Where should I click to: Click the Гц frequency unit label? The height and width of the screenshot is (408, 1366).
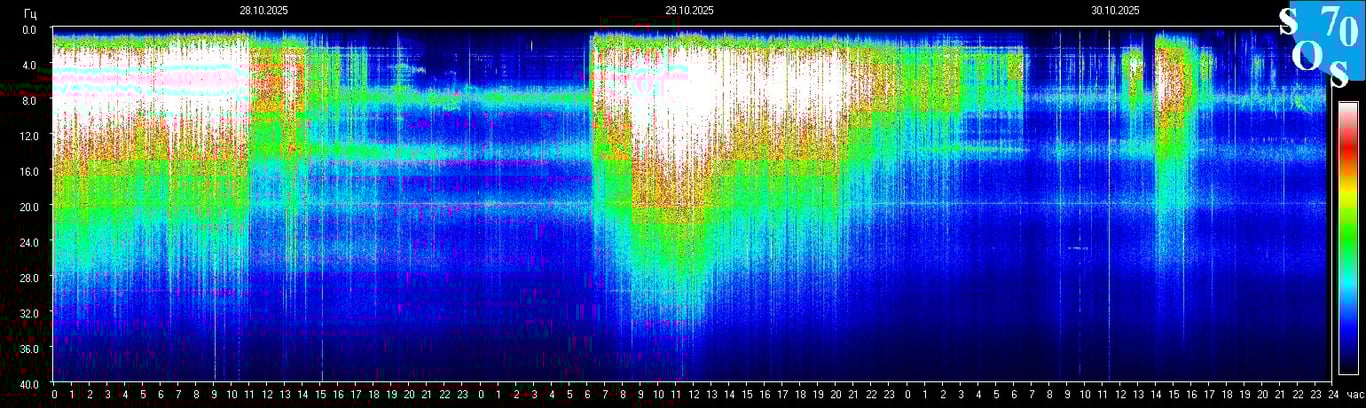click(30, 12)
